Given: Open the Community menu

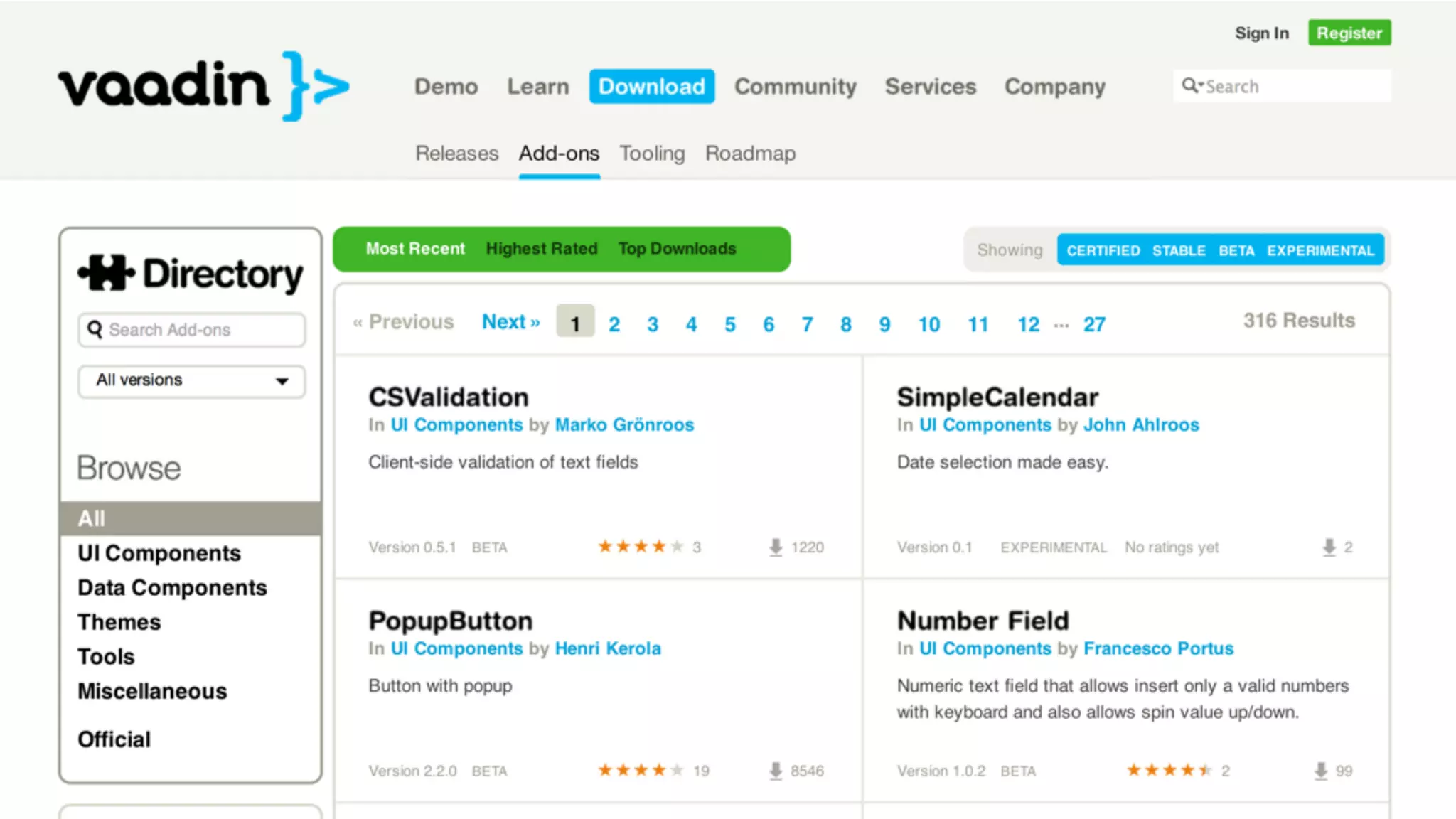Looking at the screenshot, I should pyautogui.click(x=795, y=87).
